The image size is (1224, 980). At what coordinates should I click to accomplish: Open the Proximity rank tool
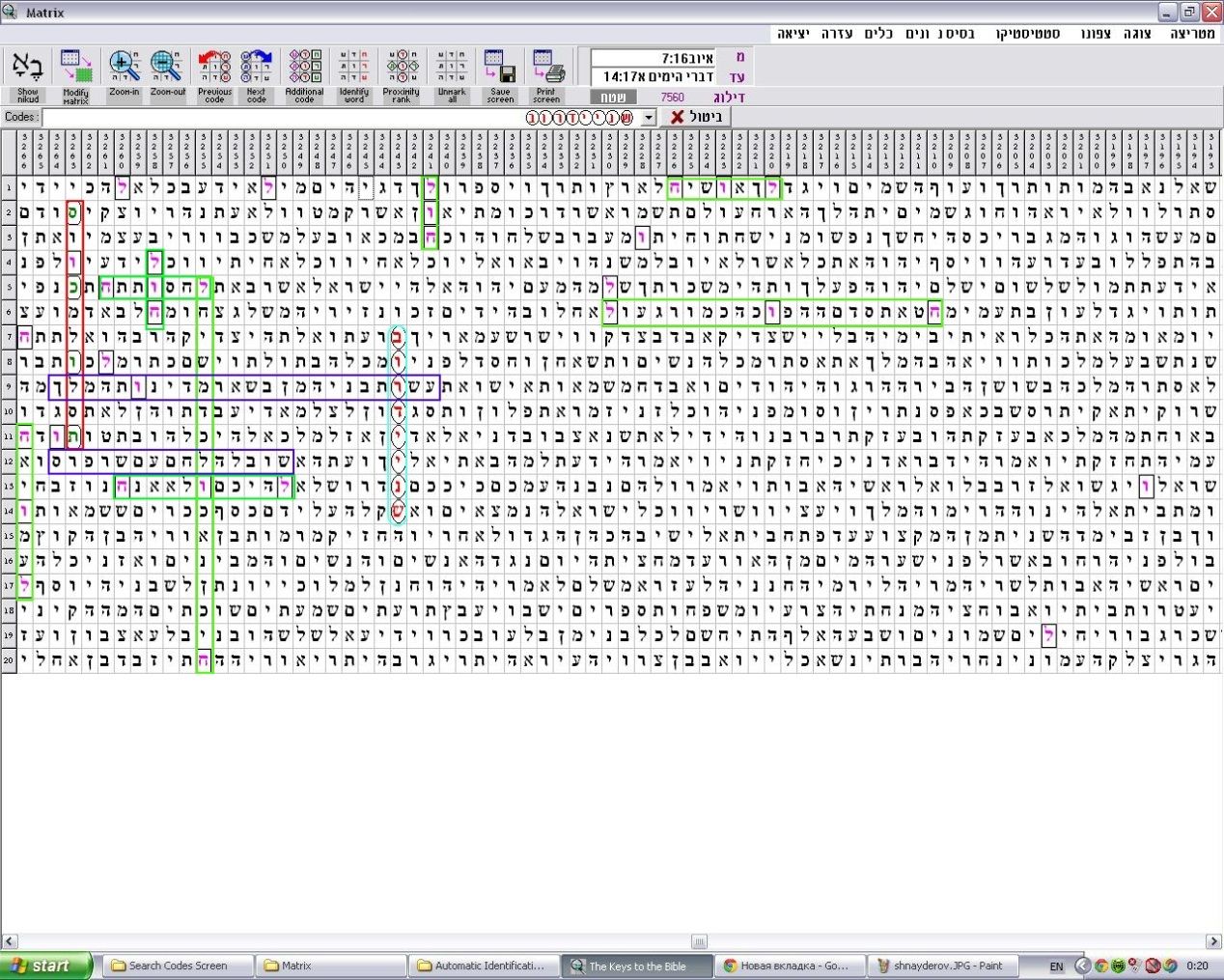(402, 68)
